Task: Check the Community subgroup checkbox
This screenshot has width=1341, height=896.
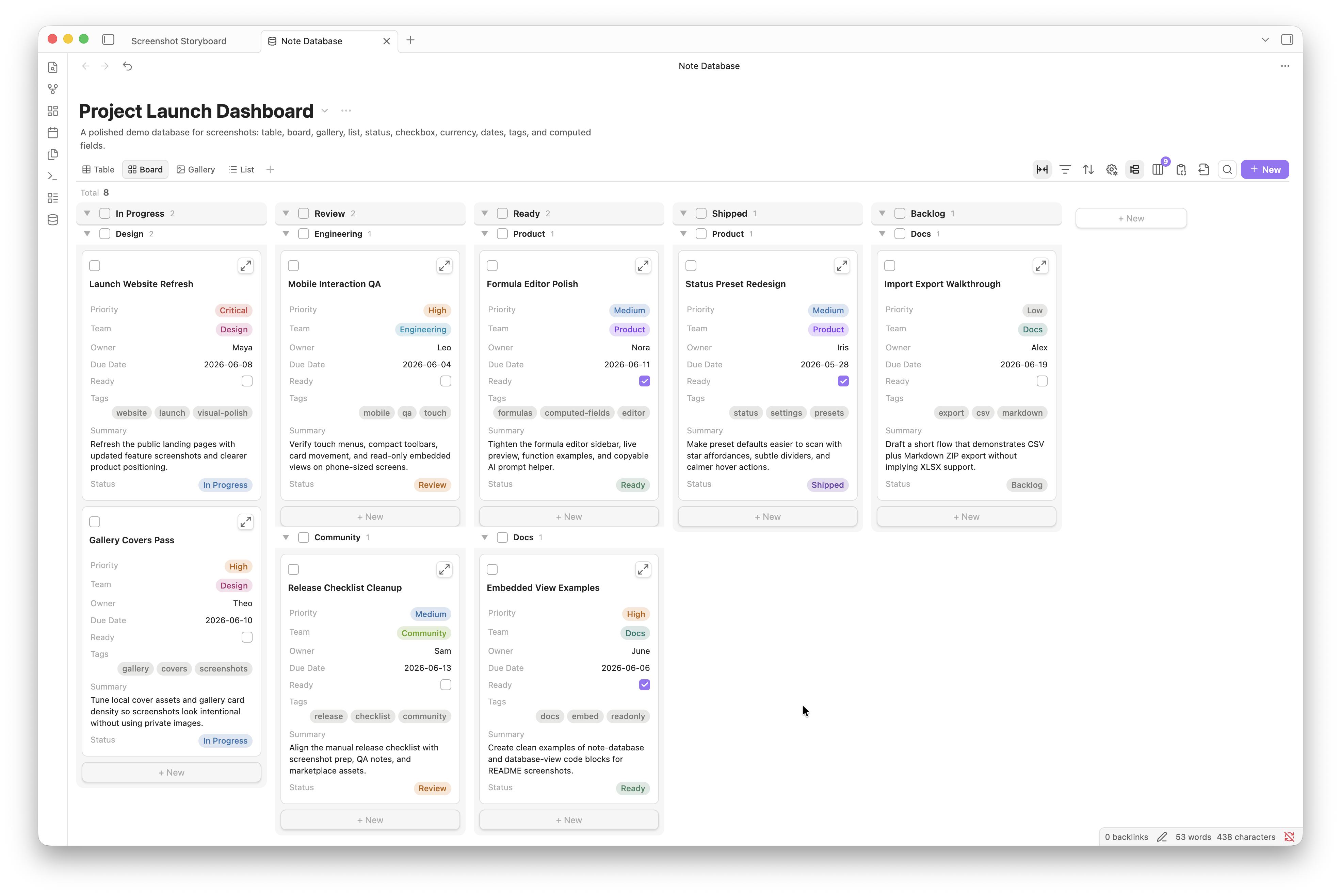Action: click(304, 537)
